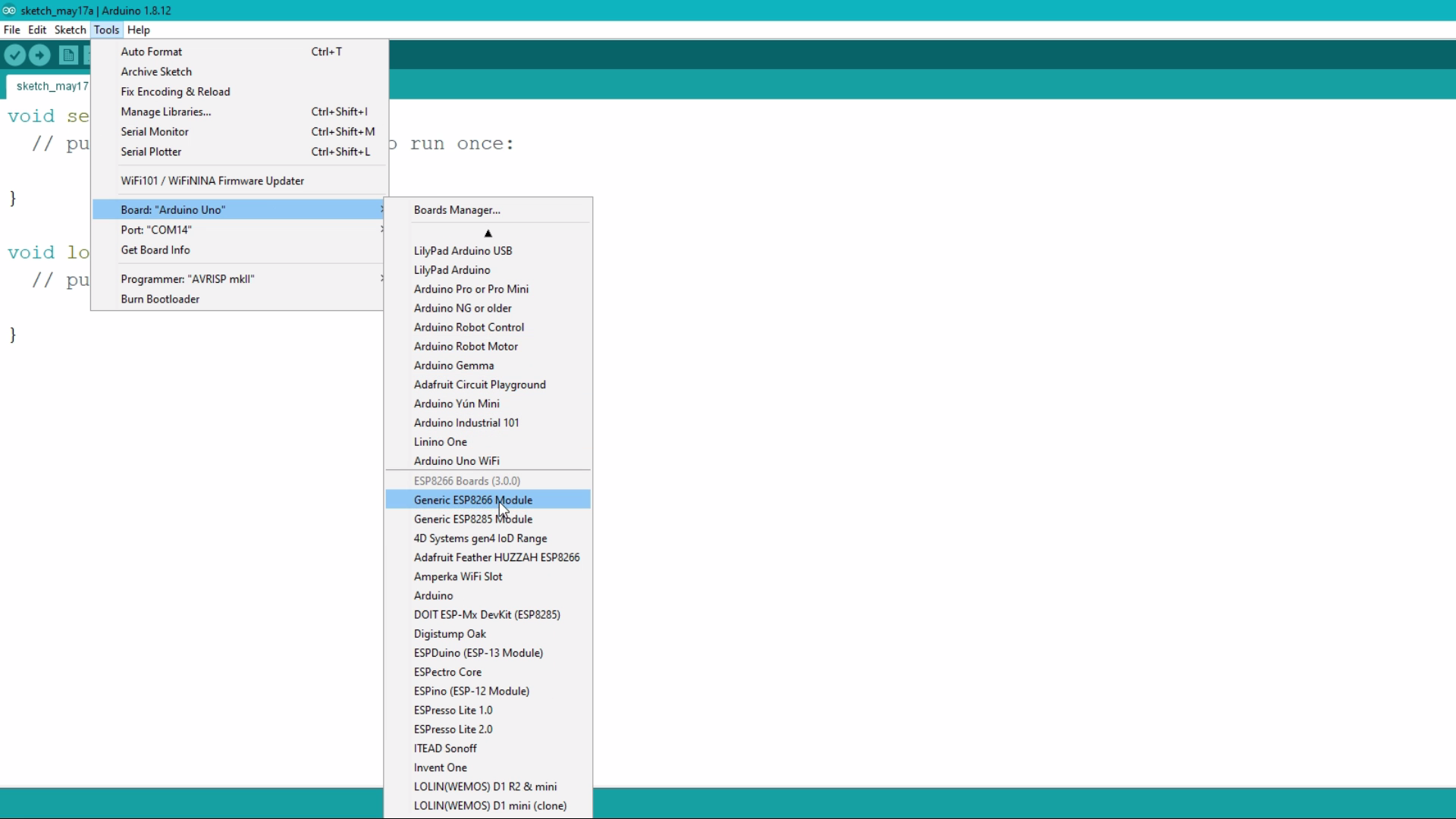Image resolution: width=1456 pixels, height=819 pixels.
Task: Click the Arduino logo in title bar
Action: (x=9, y=11)
